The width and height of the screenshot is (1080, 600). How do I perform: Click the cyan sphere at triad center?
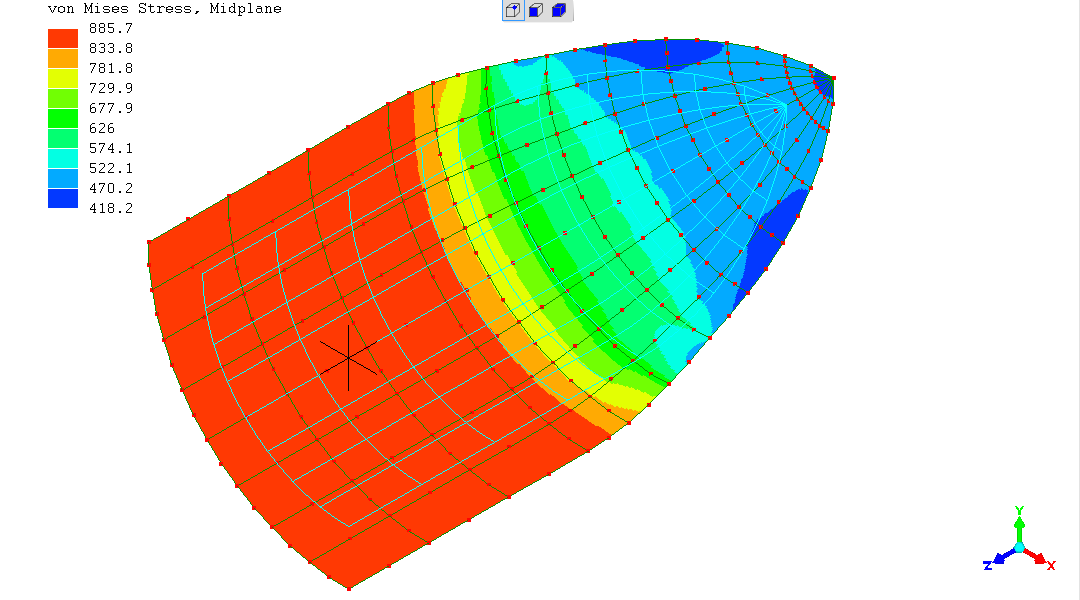coord(1019,547)
